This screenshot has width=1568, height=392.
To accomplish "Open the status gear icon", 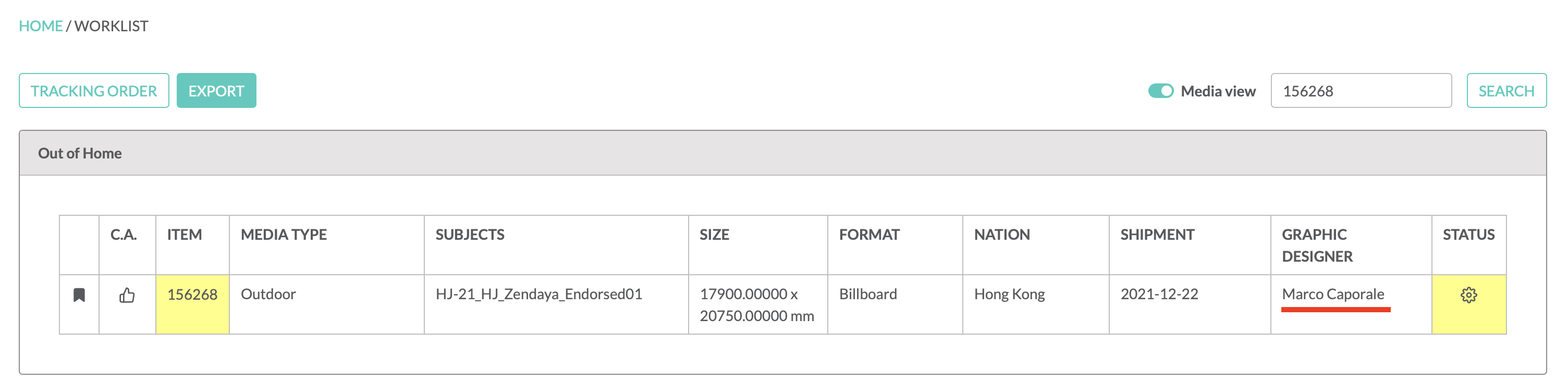I will pos(1468,295).
